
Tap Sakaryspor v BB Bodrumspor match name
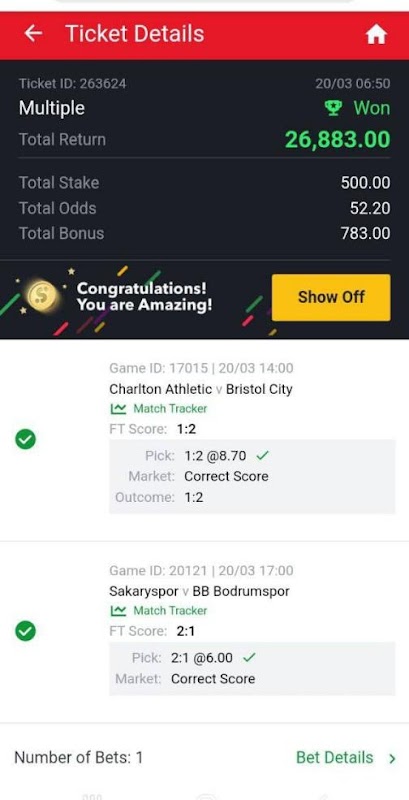click(199, 592)
